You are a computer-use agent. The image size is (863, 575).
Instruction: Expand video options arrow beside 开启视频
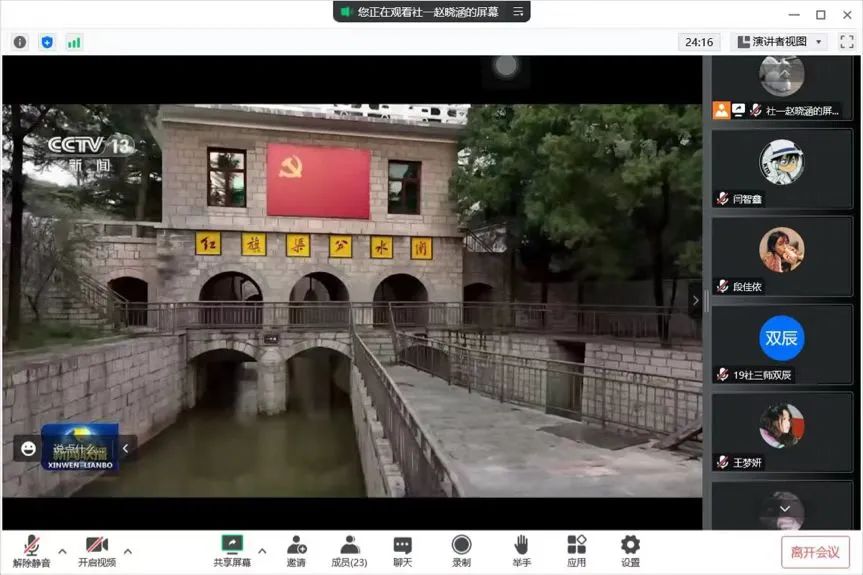click(x=127, y=550)
